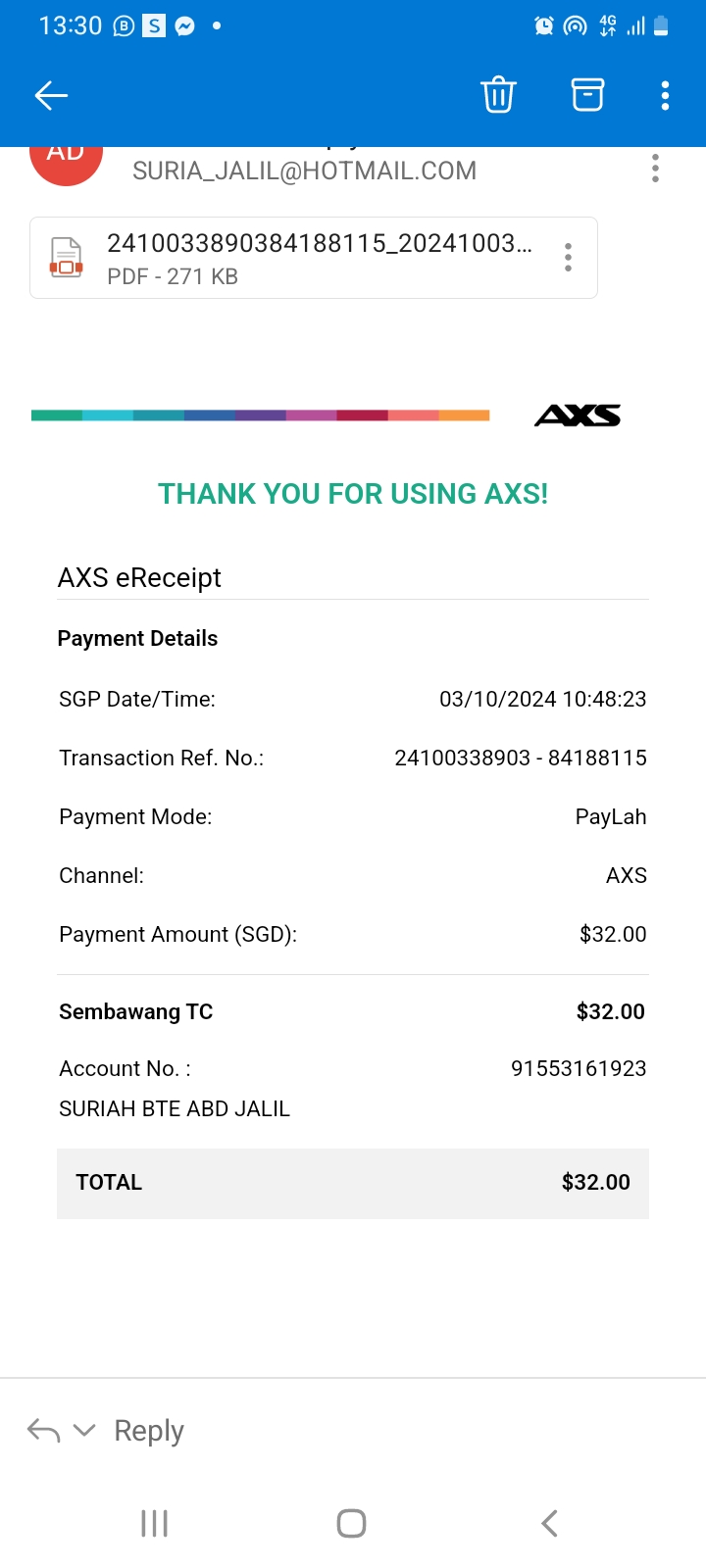Image resolution: width=706 pixels, height=1568 pixels.
Task: Tap the Android home button
Action: click(x=351, y=1523)
